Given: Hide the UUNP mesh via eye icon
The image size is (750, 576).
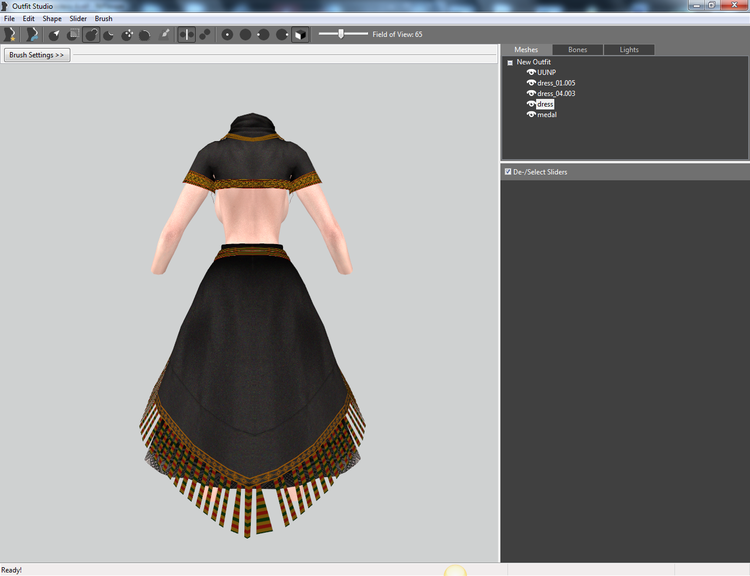Looking at the screenshot, I should point(531,72).
